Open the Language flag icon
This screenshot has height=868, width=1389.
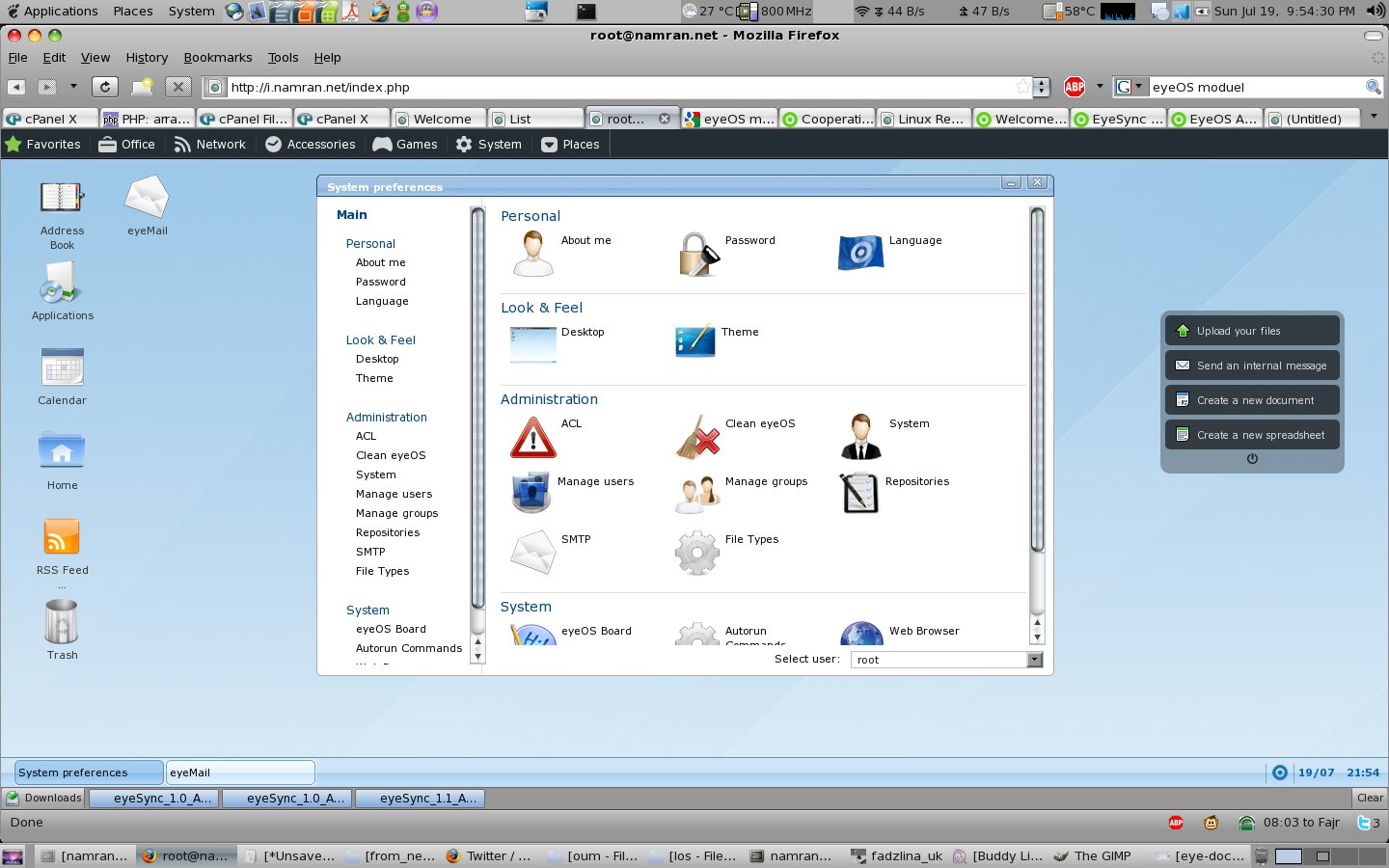pyautogui.click(x=861, y=254)
